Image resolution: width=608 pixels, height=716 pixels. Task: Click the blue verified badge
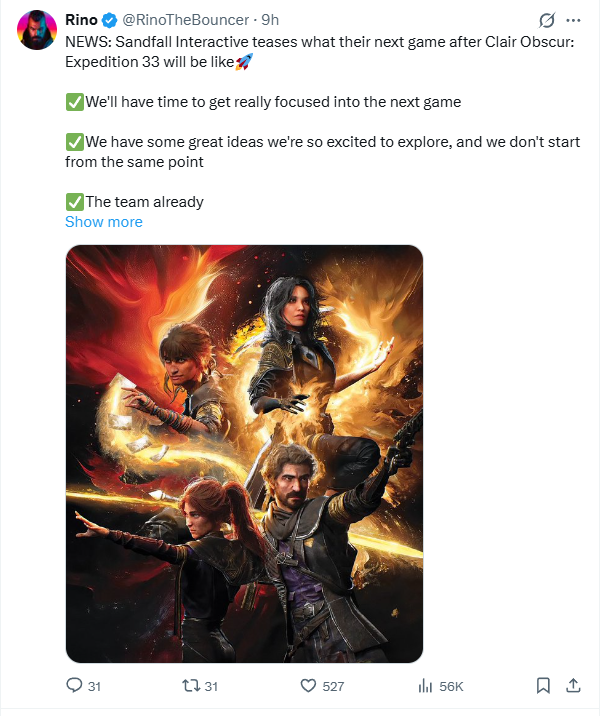click(109, 20)
